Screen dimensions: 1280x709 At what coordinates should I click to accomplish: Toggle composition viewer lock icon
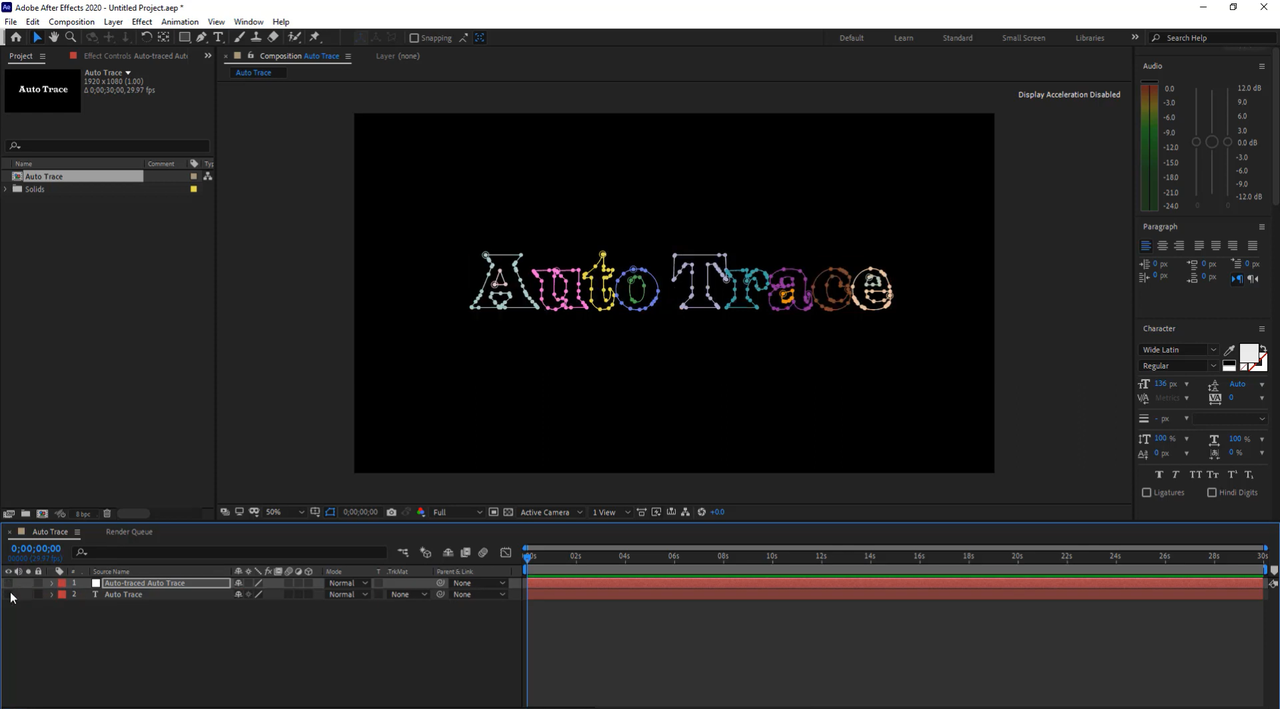(251, 56)
